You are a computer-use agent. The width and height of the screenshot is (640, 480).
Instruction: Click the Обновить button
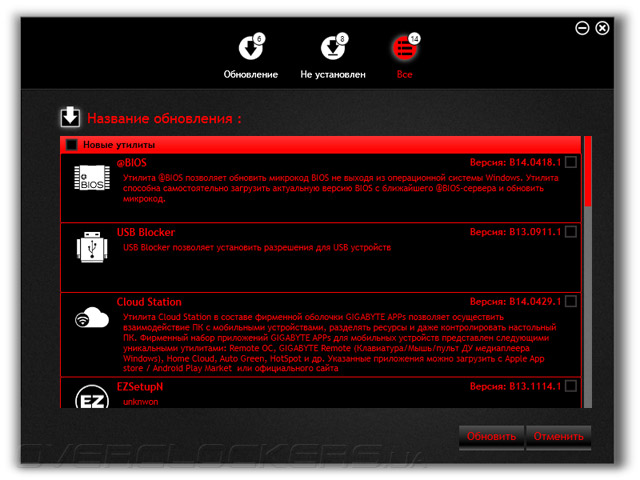pyautogui.click(x=491, y=436)
